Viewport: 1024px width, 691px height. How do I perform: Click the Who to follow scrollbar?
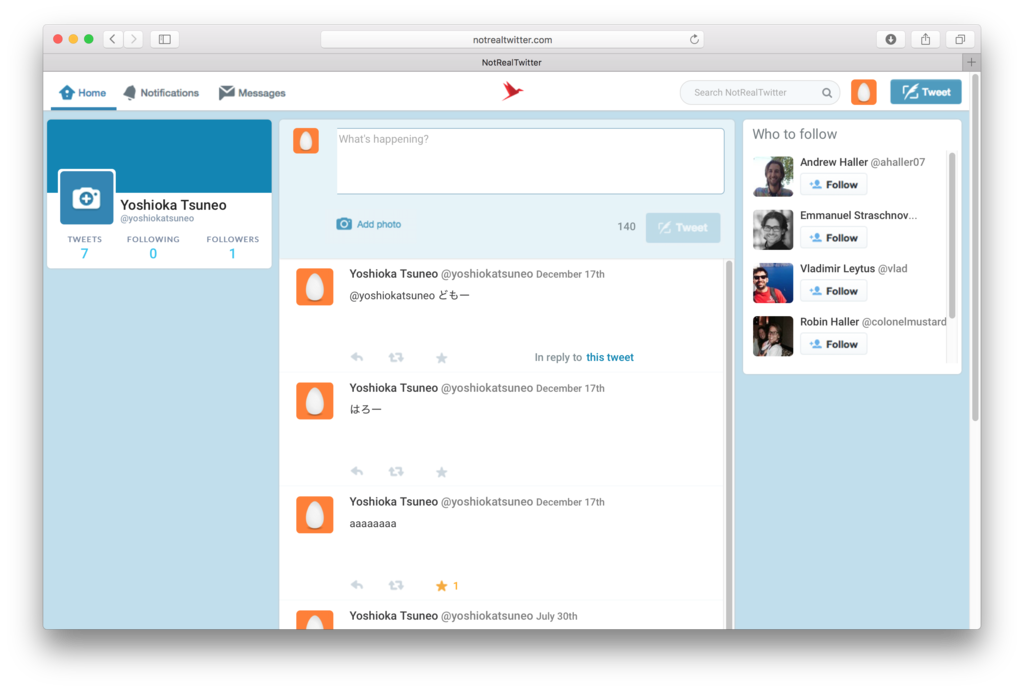(x=952, y=235)
